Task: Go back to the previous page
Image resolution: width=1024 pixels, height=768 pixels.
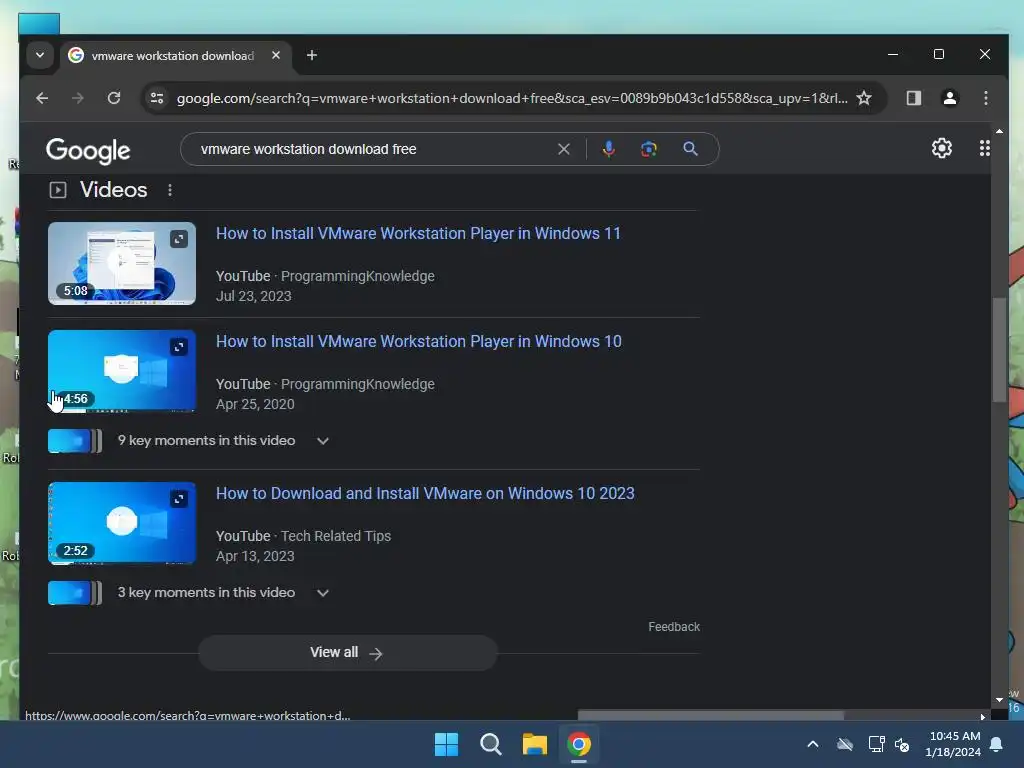Action: [x=42, y=98]
